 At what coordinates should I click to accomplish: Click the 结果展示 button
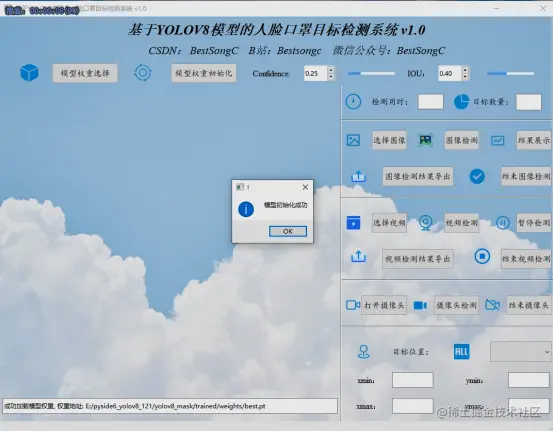pos(534,140)
